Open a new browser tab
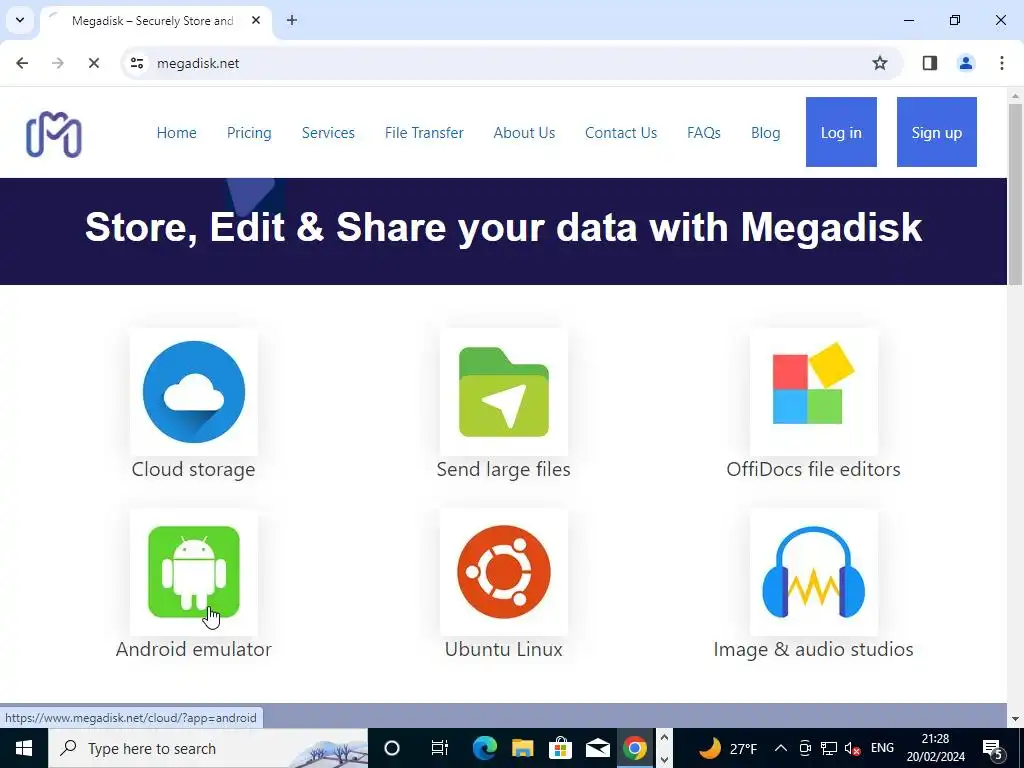This screenshot has height=768, width=1024. (292, 20)
